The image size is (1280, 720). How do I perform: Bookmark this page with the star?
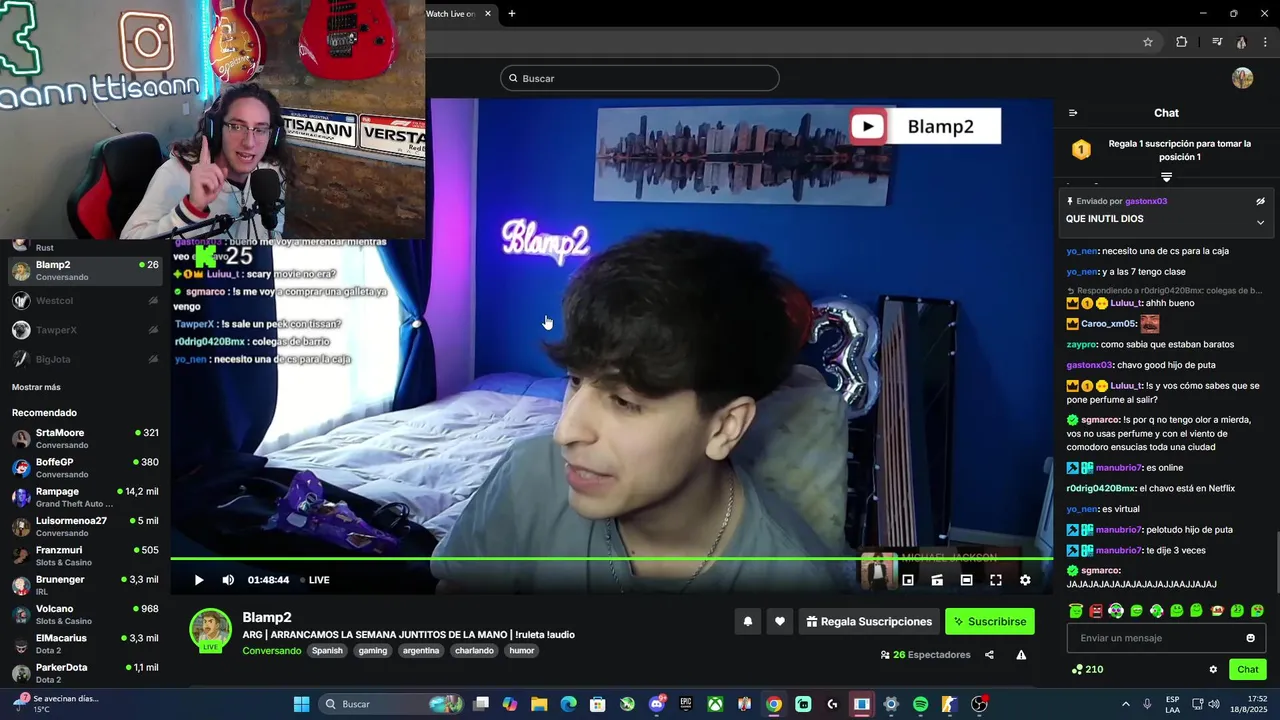click(1148, 42)
